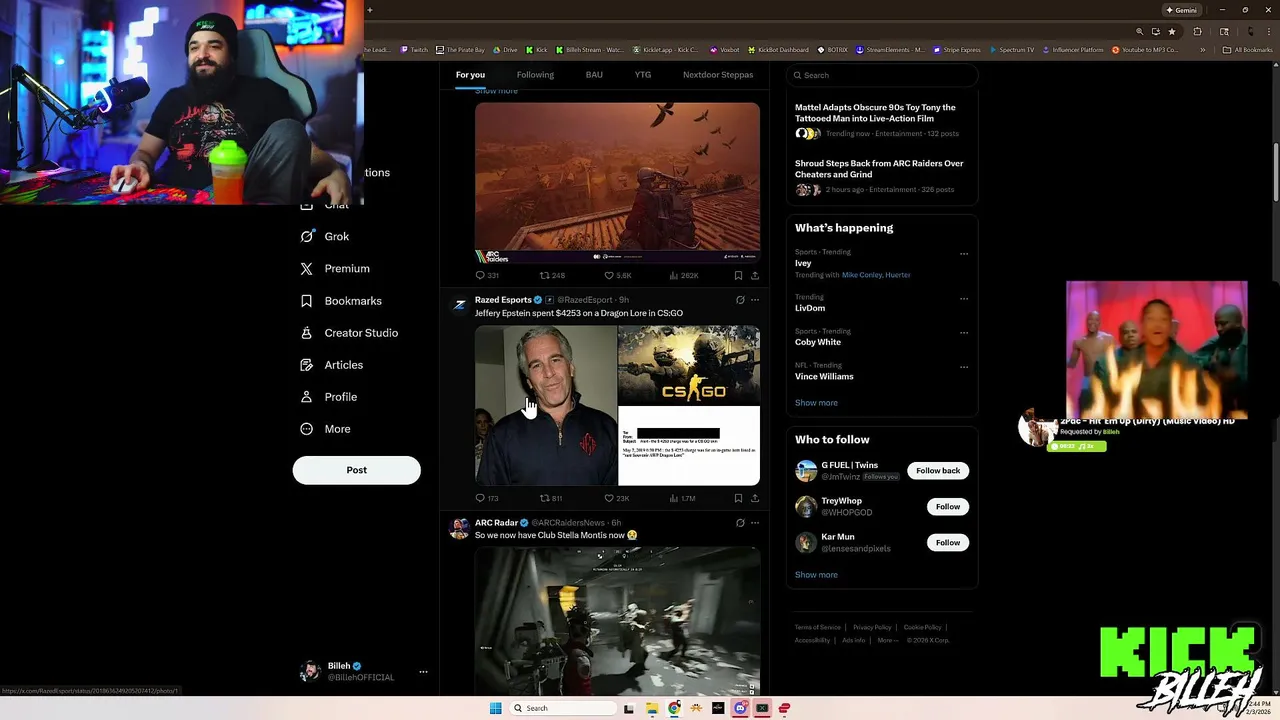This screenshot has height=720, width=1280.
Task: Click the X search field
Action: point(881,75)
